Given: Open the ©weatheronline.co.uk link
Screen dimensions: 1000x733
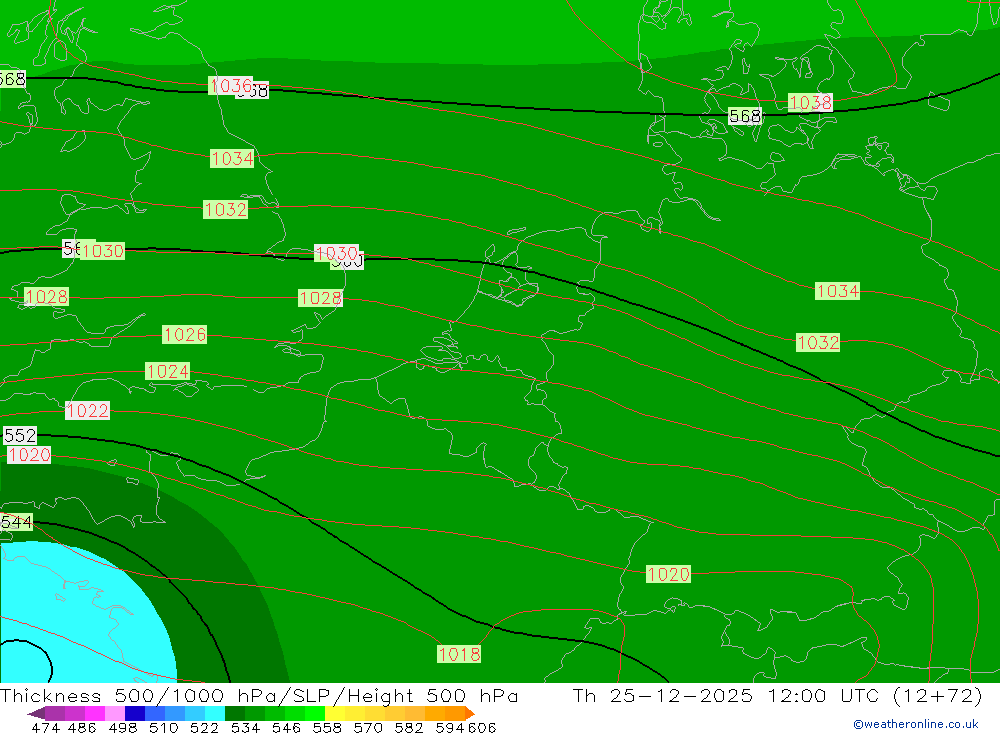Looking at the screenshot, I should pyautogui.click(x=915, y=724).
